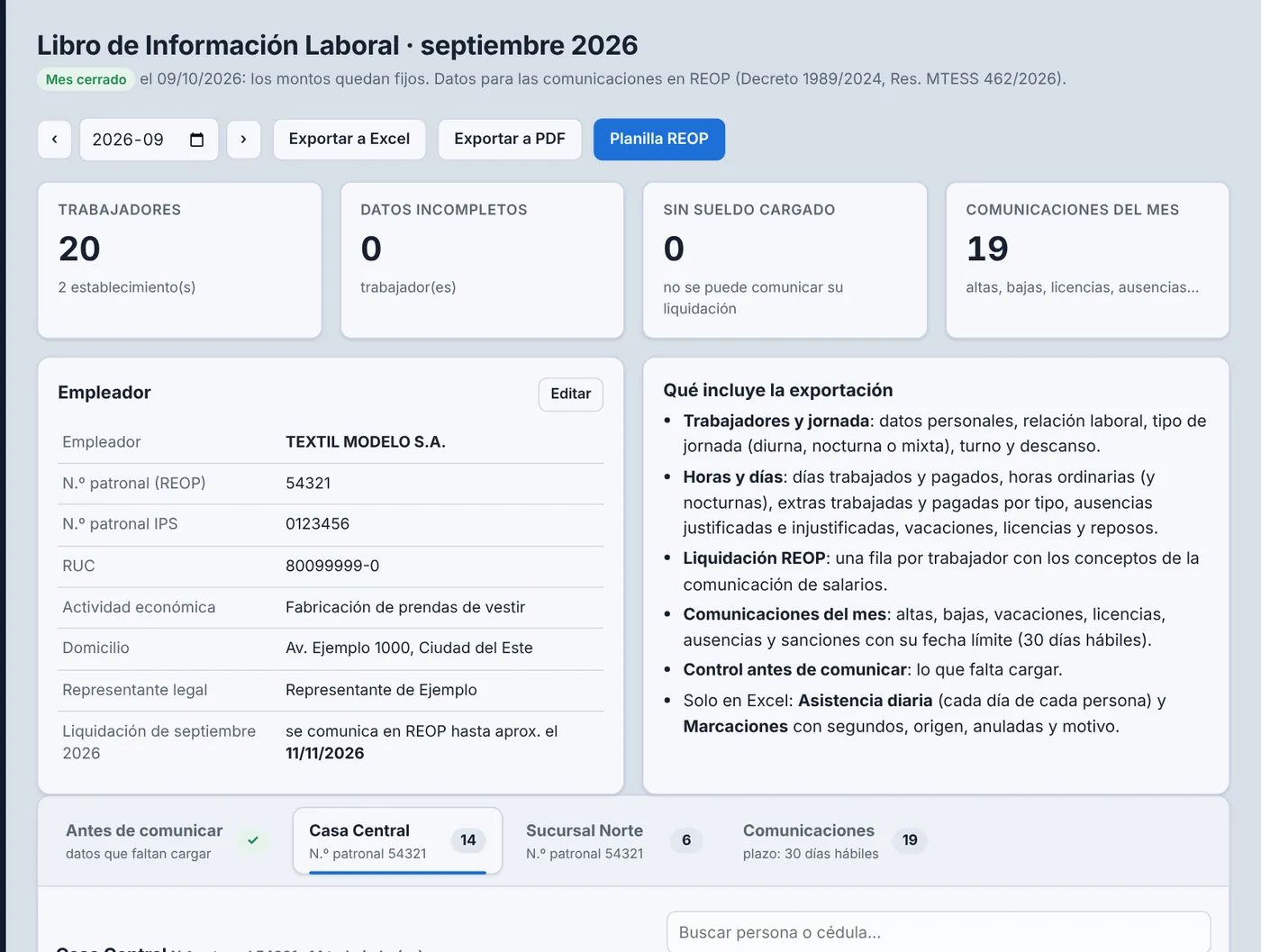This screenshot has width=1261, height=952.
Task: Click RUC value 80099999-0
Action: click(332, 567)
